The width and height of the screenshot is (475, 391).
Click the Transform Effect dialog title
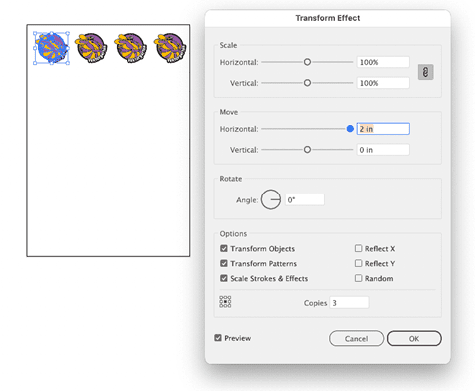[x=328, y=18]
